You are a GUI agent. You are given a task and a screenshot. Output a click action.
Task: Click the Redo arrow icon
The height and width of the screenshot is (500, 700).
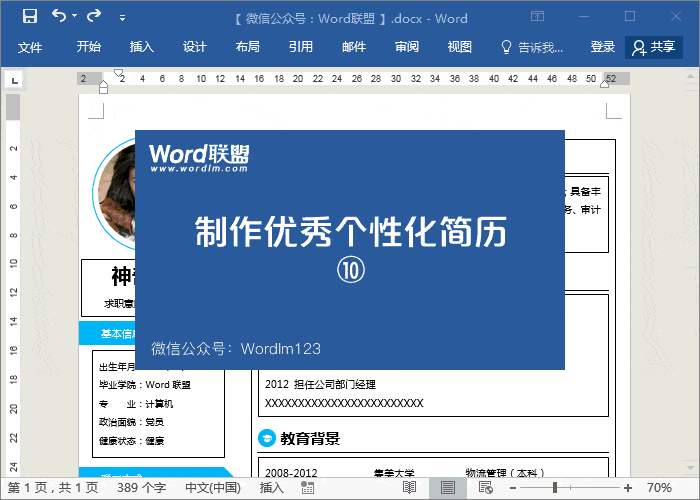pos(94,16)
